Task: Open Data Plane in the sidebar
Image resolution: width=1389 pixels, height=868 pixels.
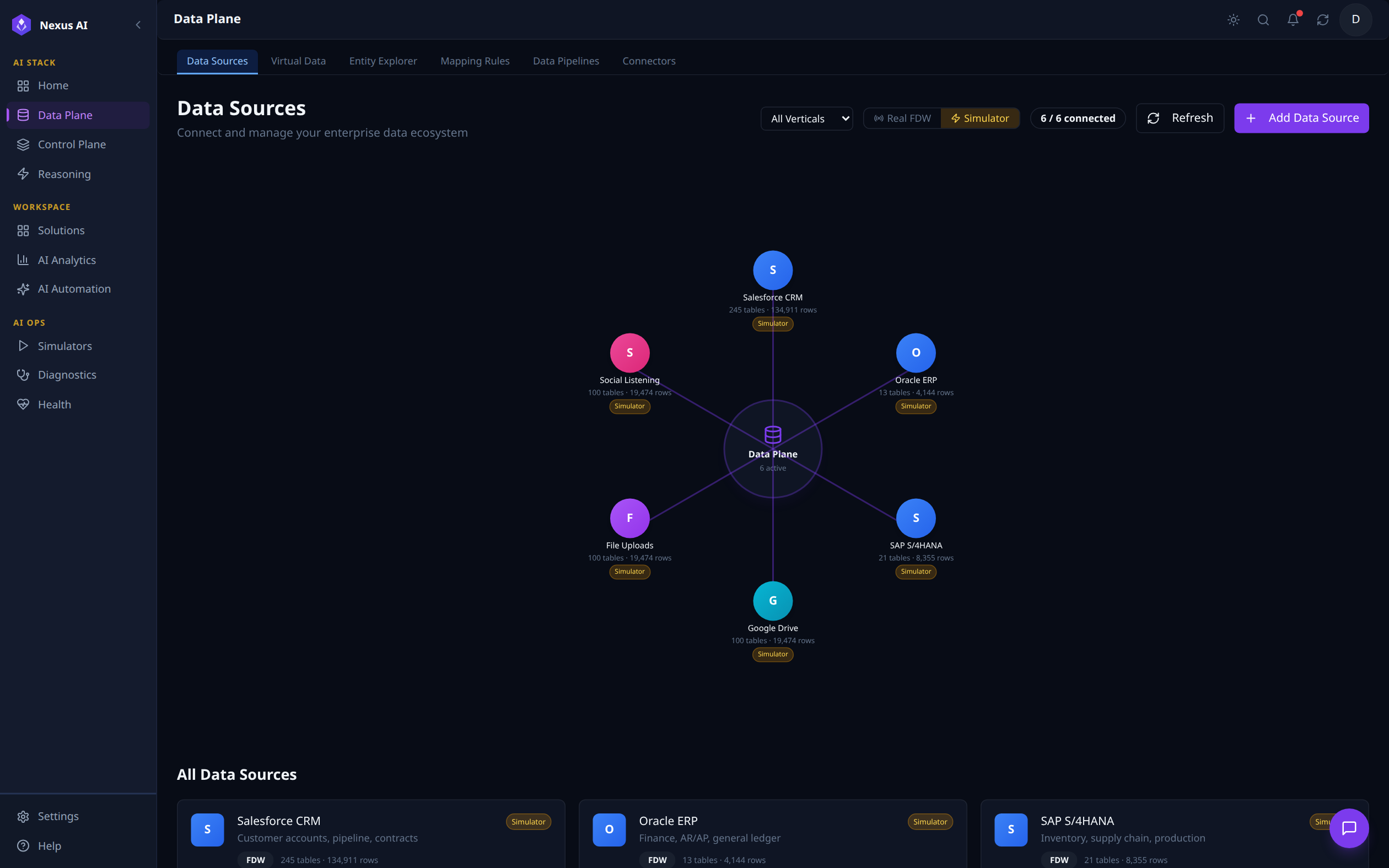Action: pos(78,115)
